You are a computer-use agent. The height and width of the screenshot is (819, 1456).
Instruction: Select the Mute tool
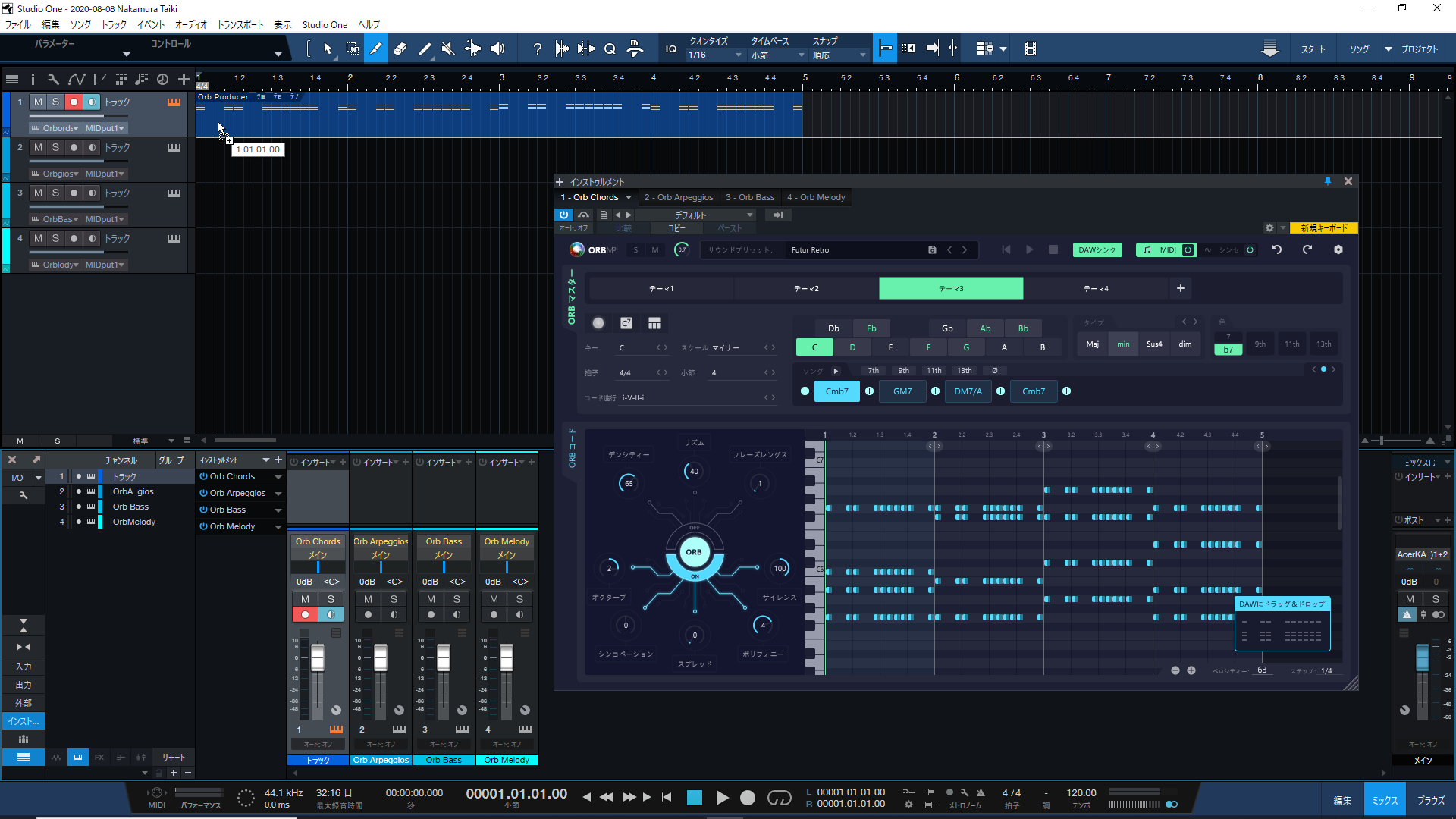[448, 49]
